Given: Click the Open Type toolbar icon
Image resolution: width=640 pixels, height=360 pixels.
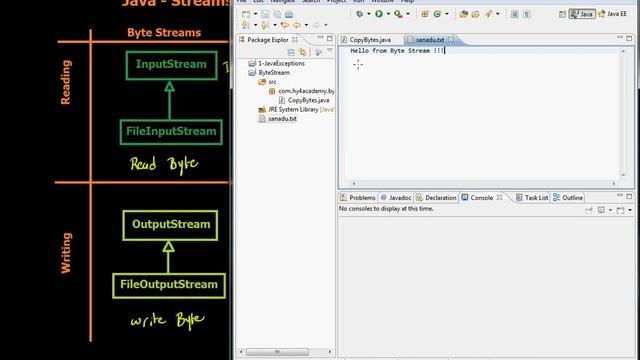Looking at the screenshot, I should 464,14.
